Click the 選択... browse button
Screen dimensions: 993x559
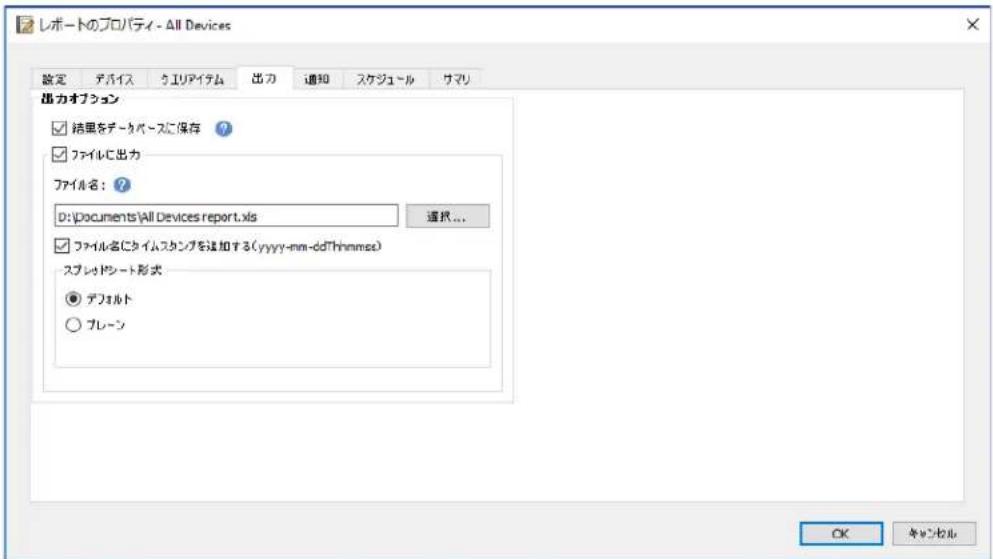coord(447,217)
